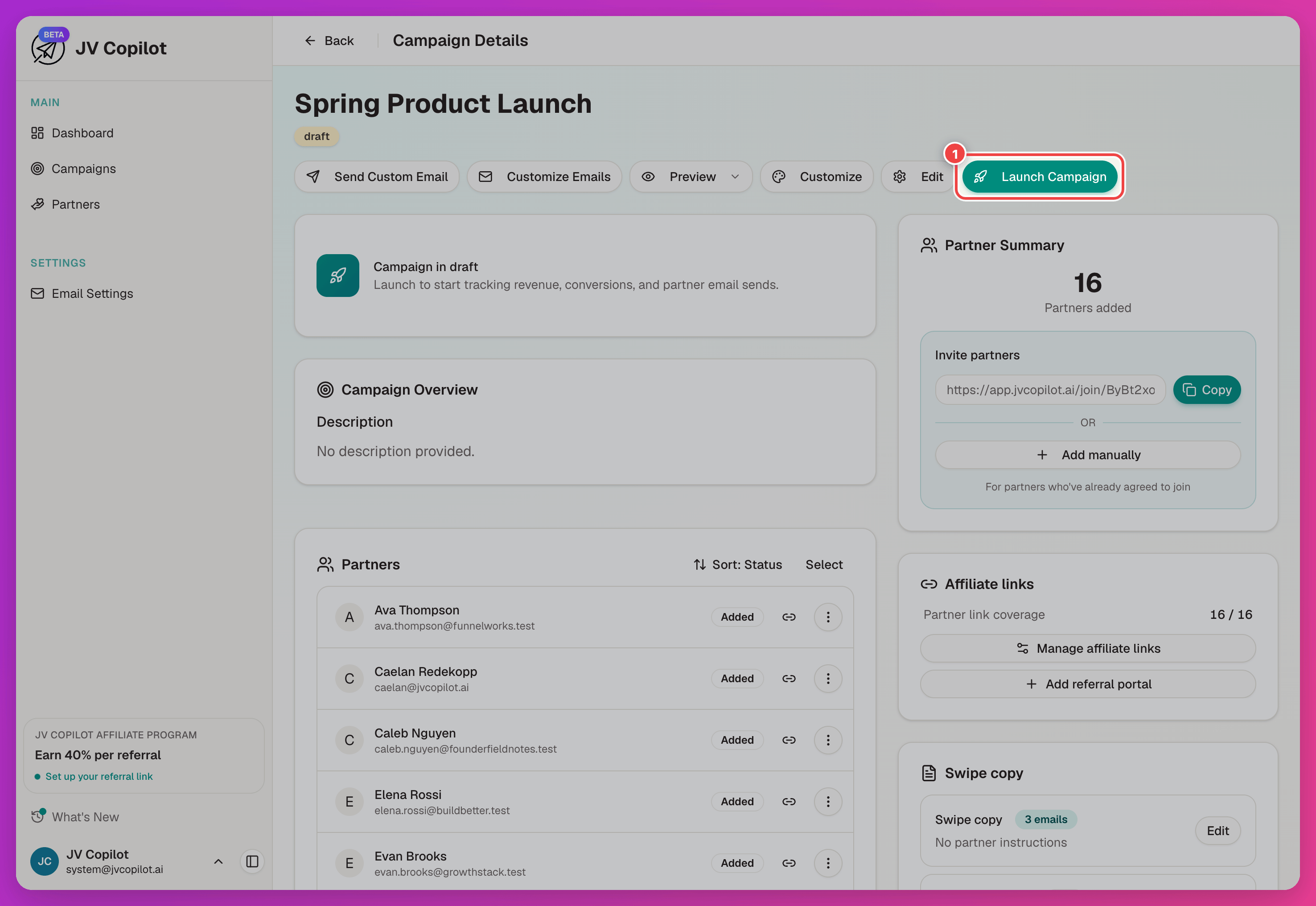The width and height of the screenshot is (1316, 906).
Task: Click evan.brooks@growthstack.test email
Action: tap(450, 872)
